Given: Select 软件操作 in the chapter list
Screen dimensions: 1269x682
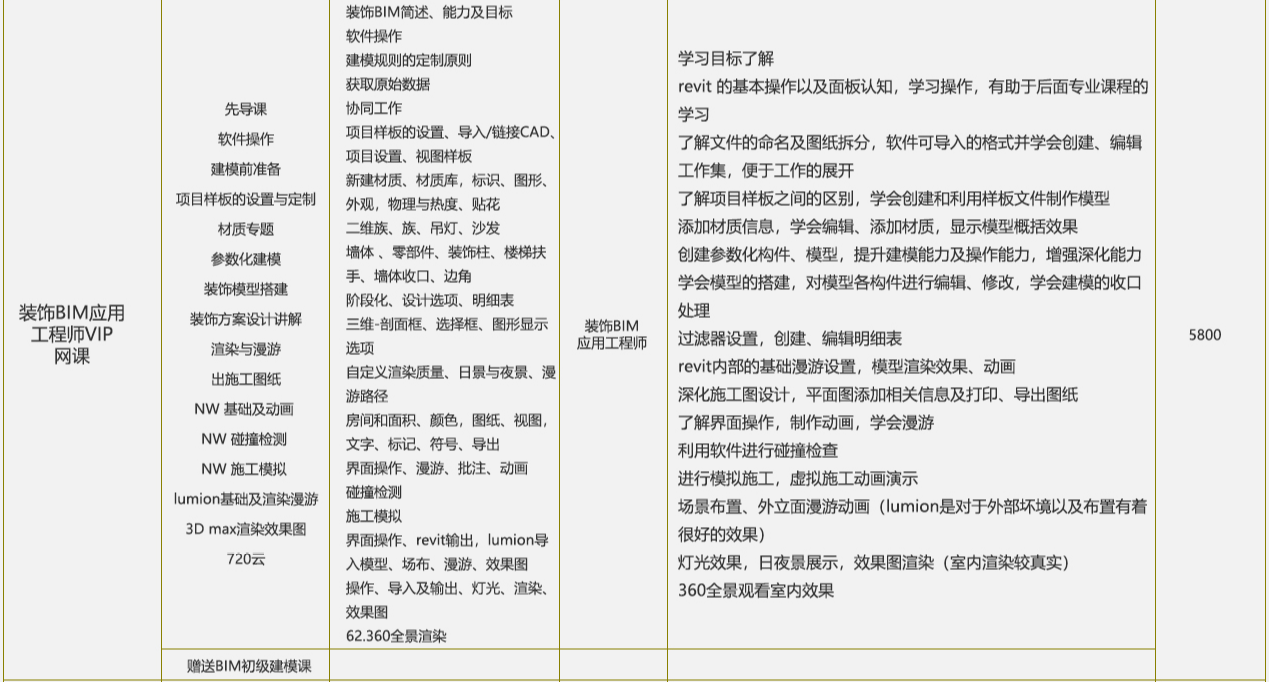Looking at the screenshot, I should [245, 139].
